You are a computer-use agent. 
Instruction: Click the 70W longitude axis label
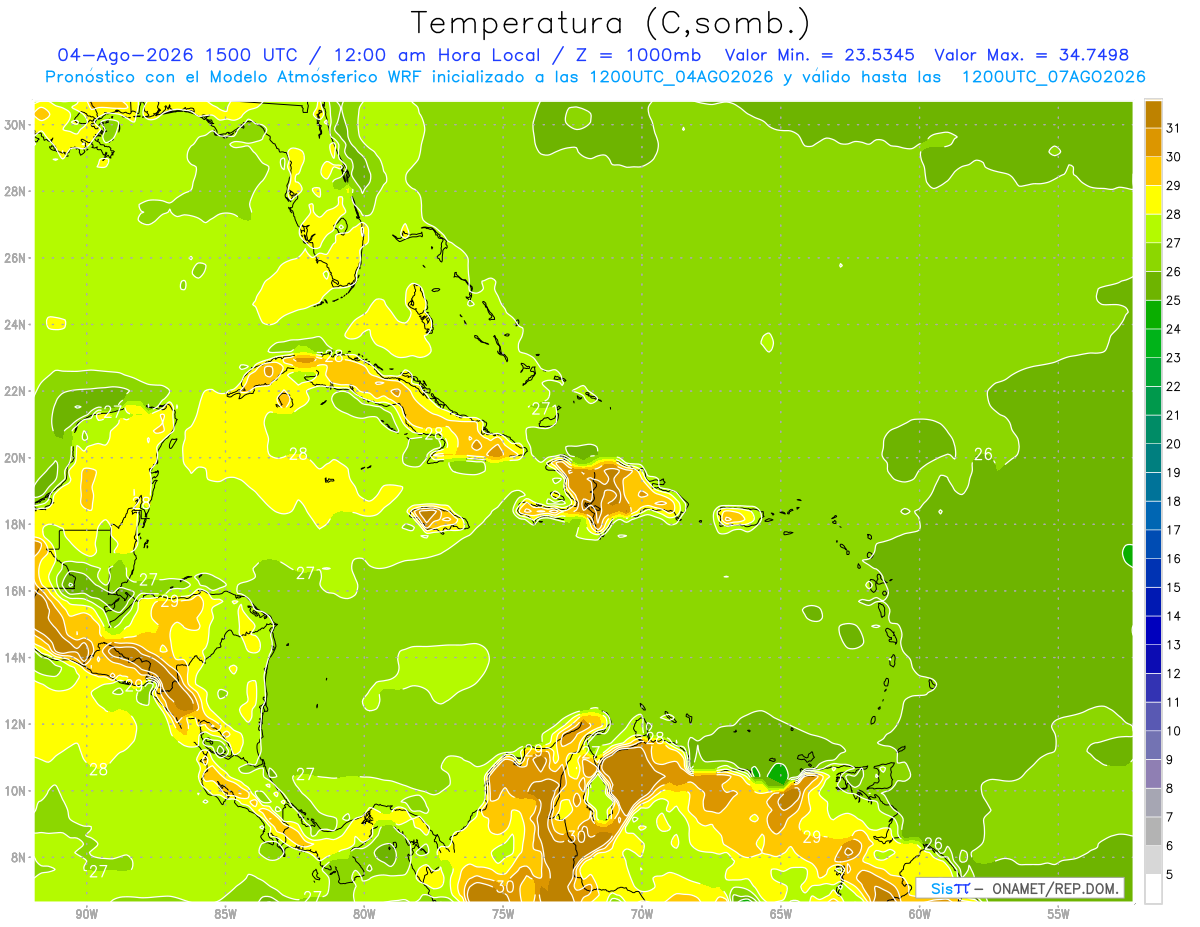coord(642,914)
